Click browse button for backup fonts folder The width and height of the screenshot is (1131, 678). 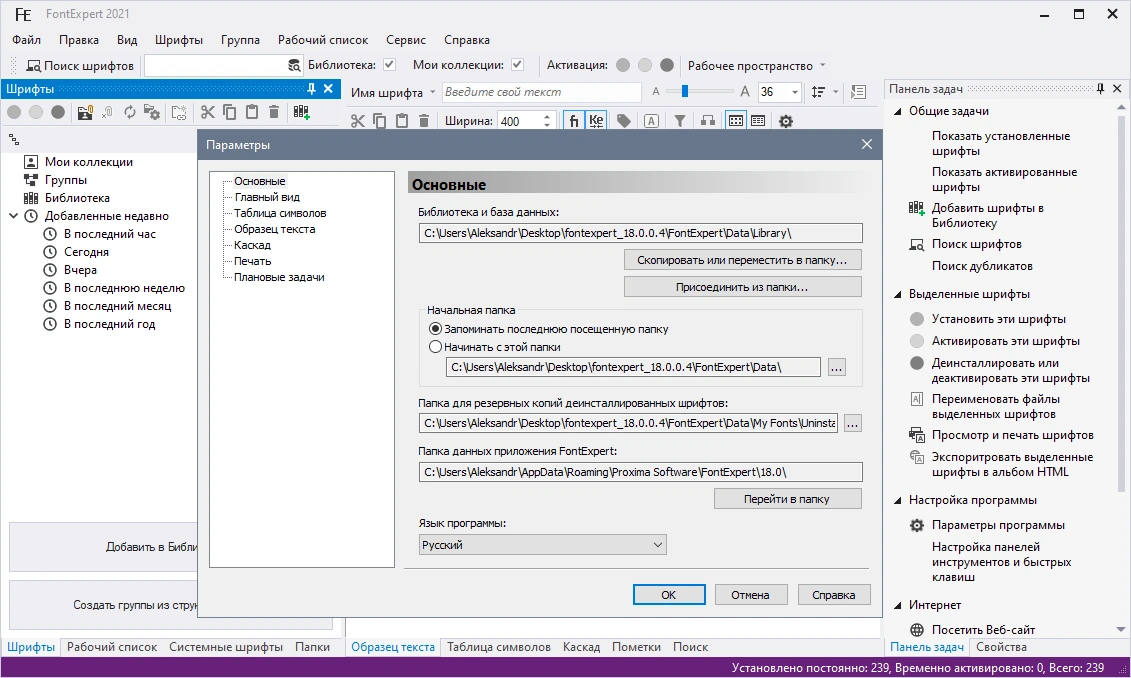[853, 423]
